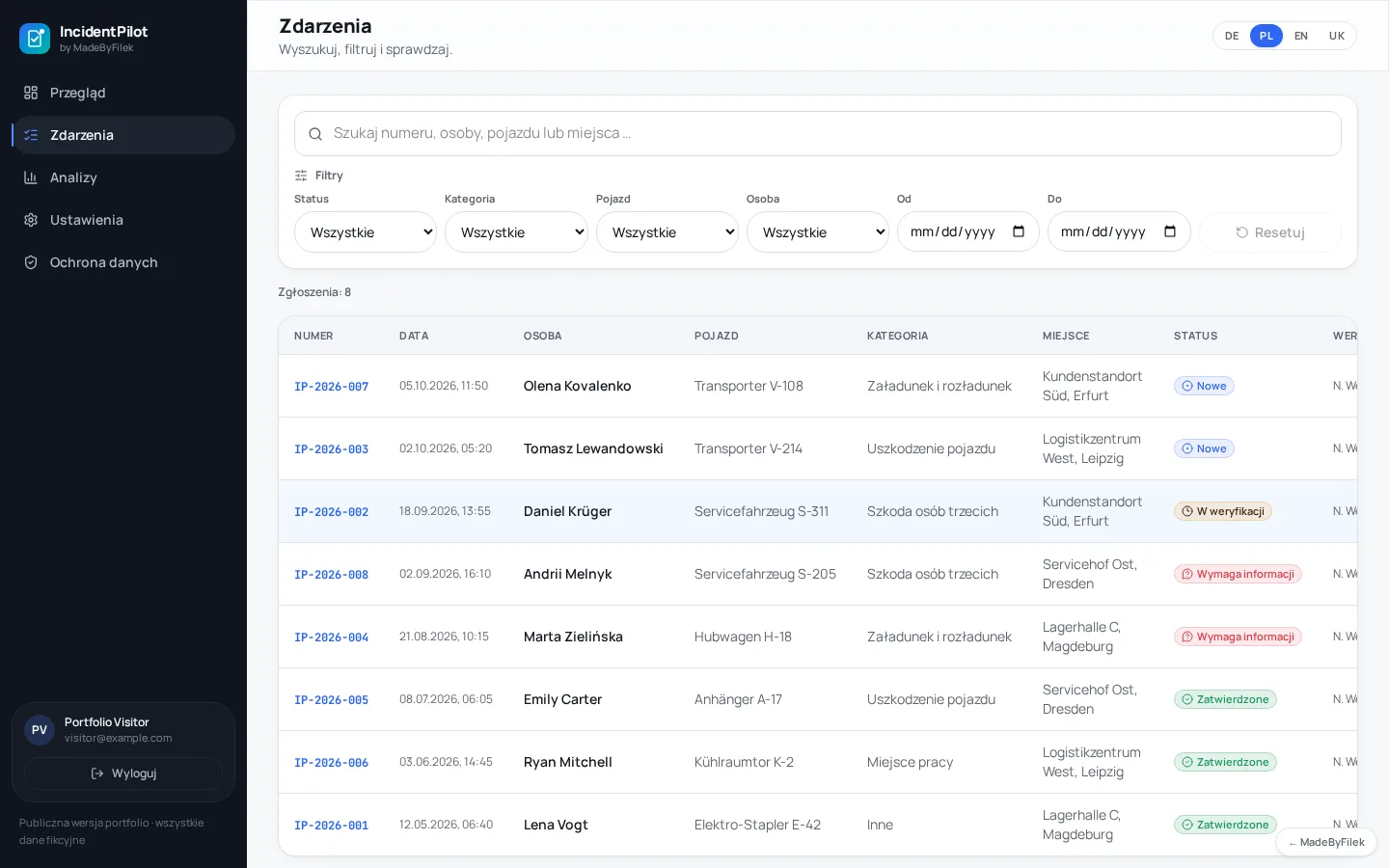Click the Resetuj filters button
This screenshot has height=868, width=1389.
[1270, 232]
